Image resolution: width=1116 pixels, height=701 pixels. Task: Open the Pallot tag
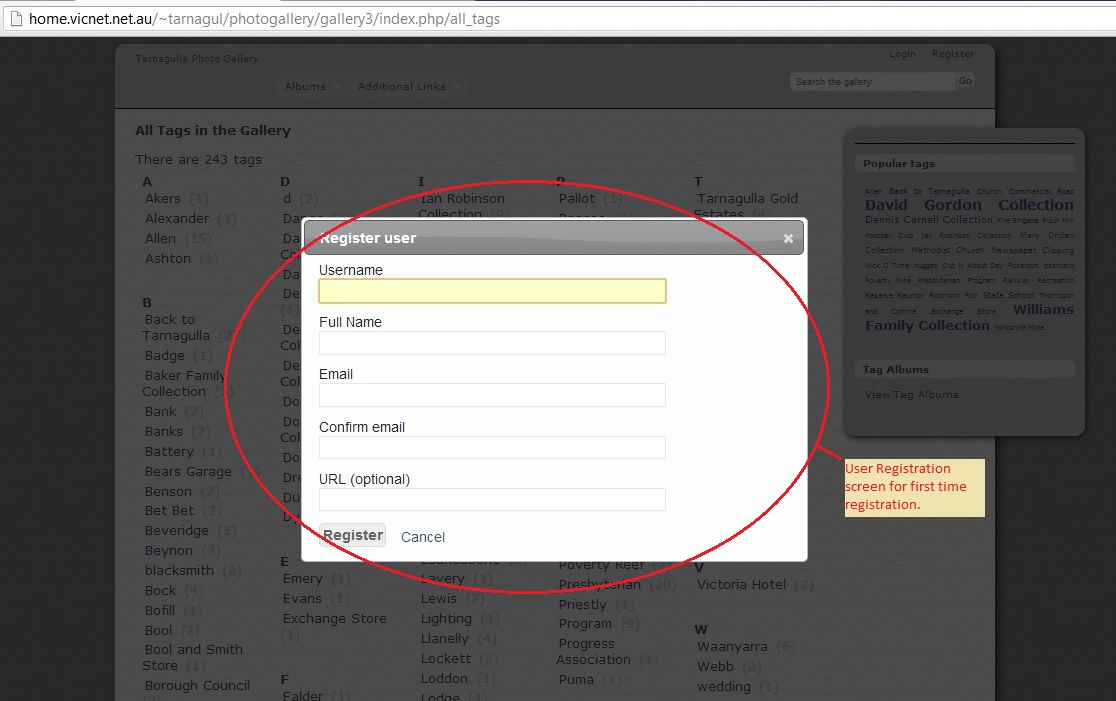[x=577, y=199]
